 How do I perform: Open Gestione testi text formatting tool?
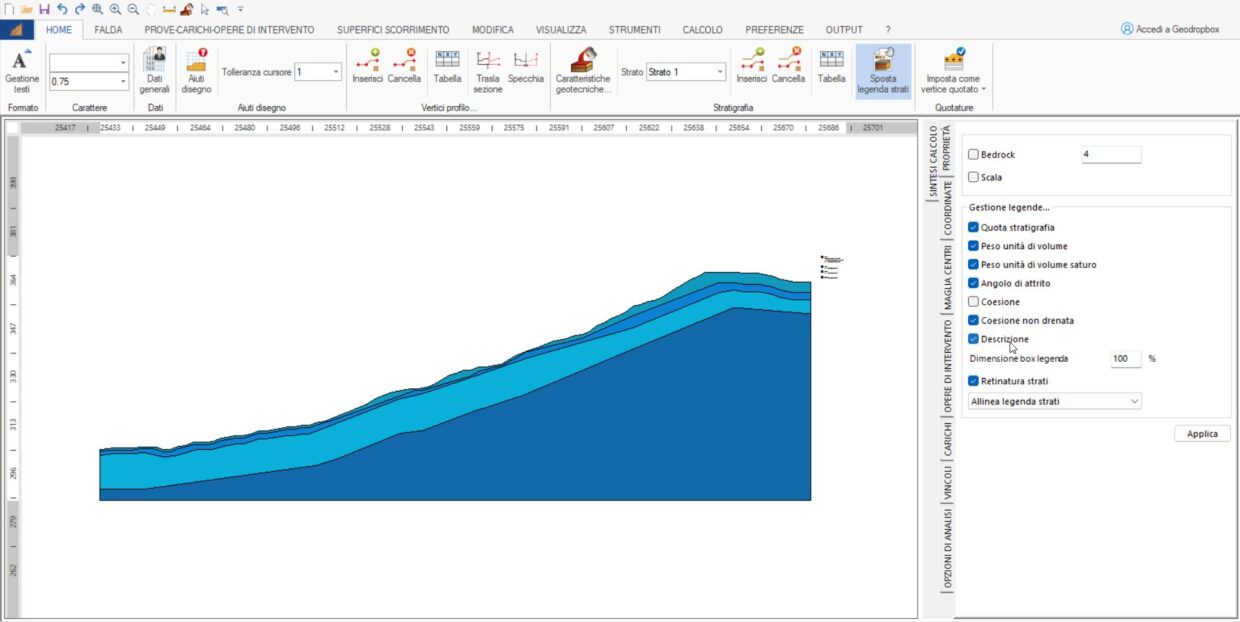(x=22, y=70)
